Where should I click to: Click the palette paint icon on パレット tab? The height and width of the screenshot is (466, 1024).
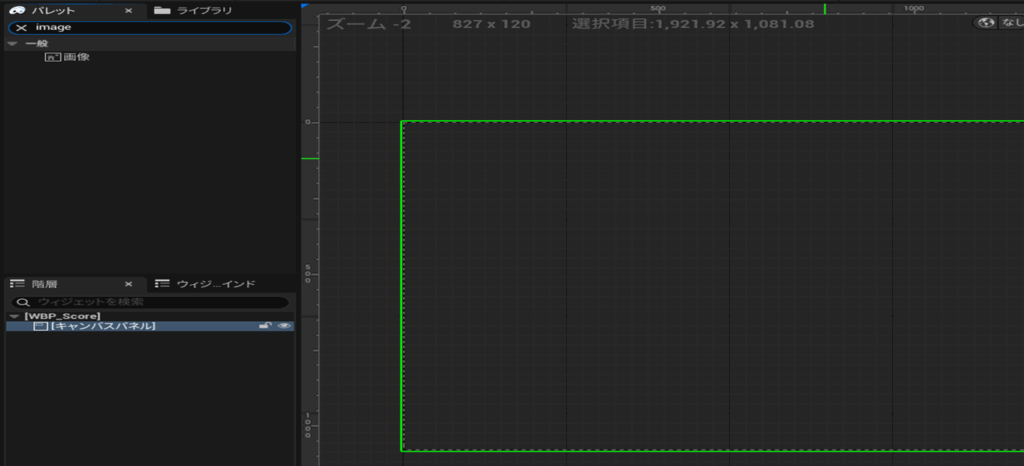(x=17, y=10)
